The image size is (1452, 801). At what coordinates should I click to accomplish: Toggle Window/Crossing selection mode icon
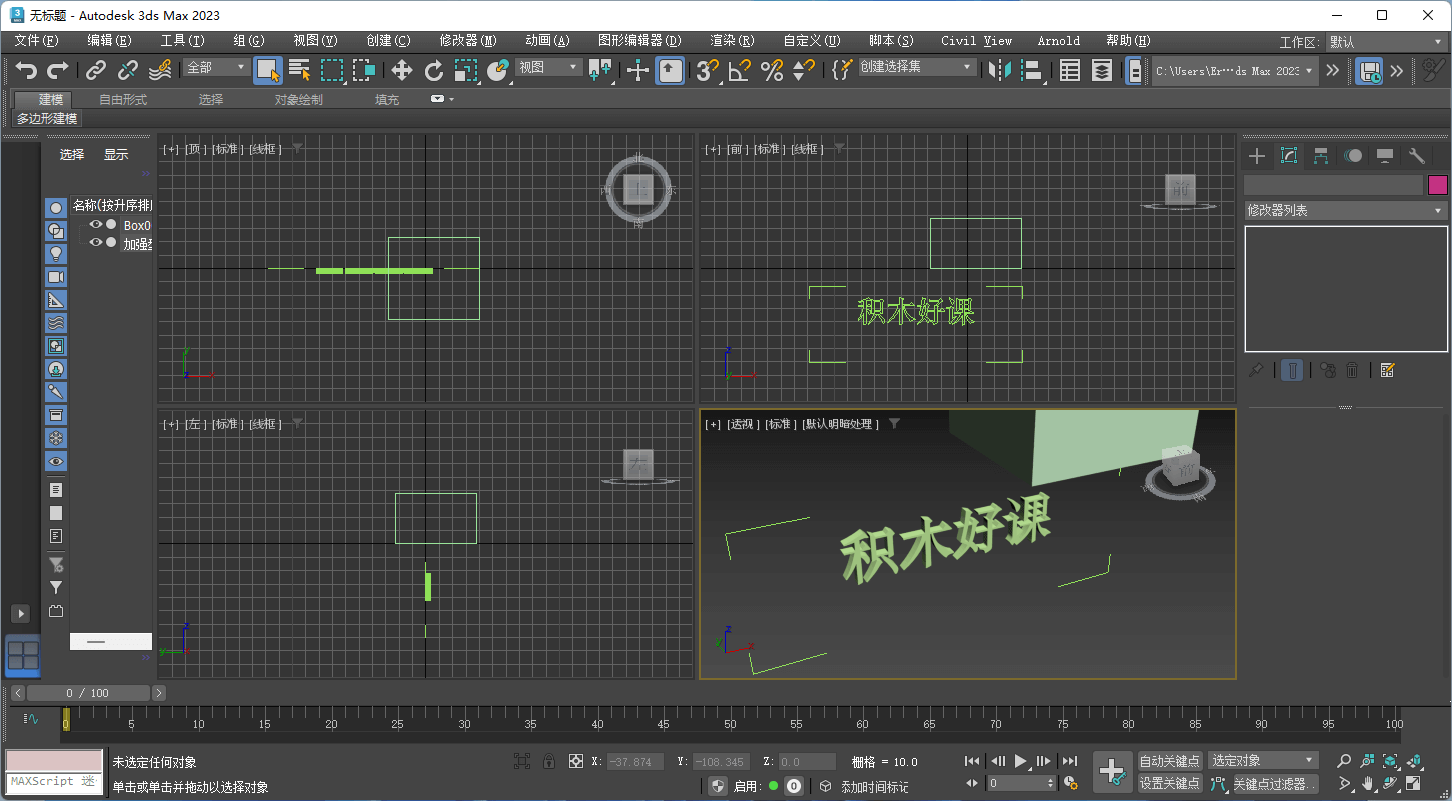[363, 70]
